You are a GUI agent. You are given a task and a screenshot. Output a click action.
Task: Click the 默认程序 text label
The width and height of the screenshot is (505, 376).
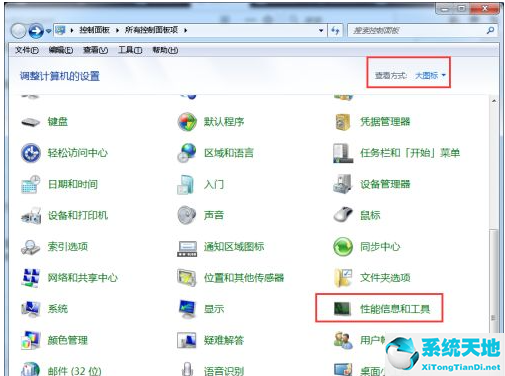pos(224,122)
